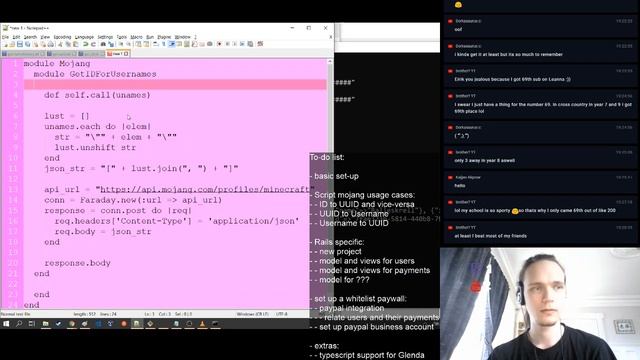Click the editor's vertical scrollbar
The width and height of the screenshot is (640, 360).
coord(330,184)
